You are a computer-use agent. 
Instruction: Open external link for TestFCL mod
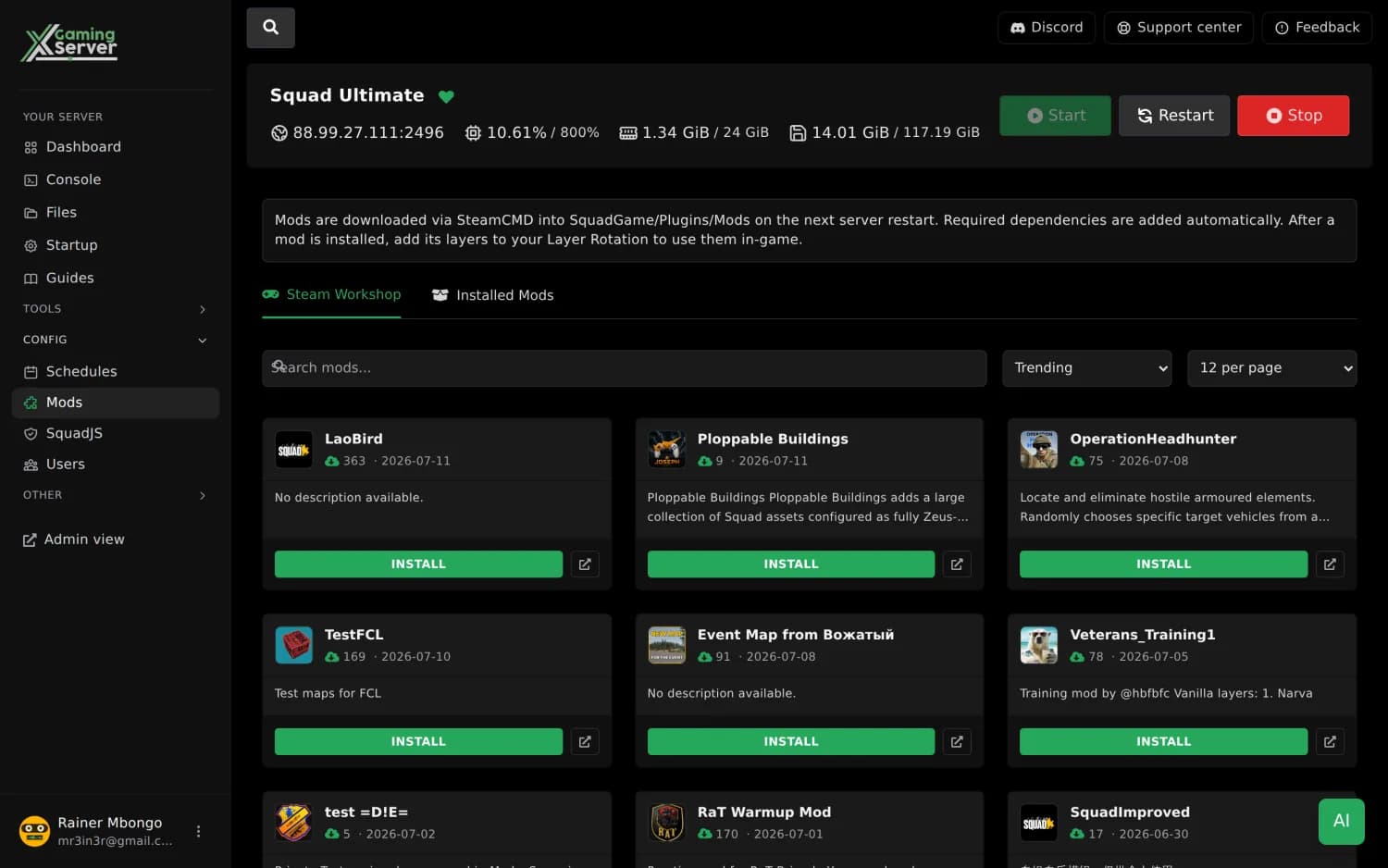(585, 741)
